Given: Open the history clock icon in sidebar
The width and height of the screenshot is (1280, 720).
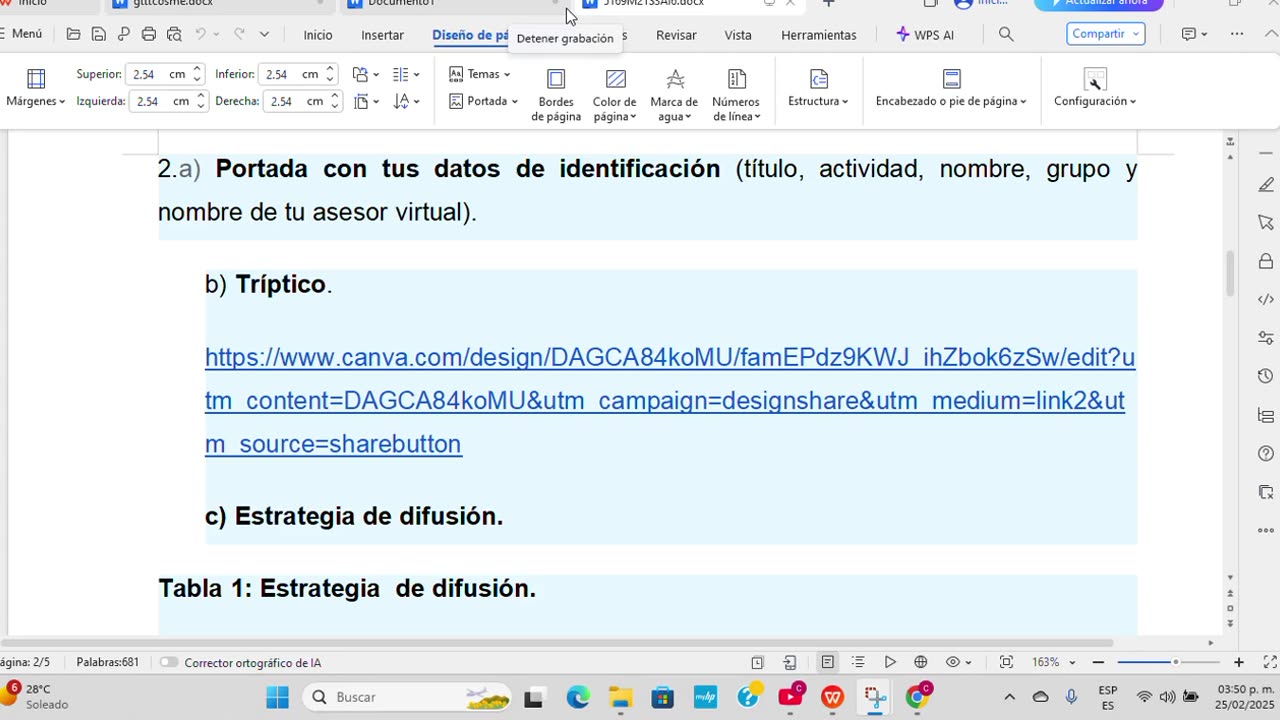Looking at the screenshot, I should [1266, 376].
